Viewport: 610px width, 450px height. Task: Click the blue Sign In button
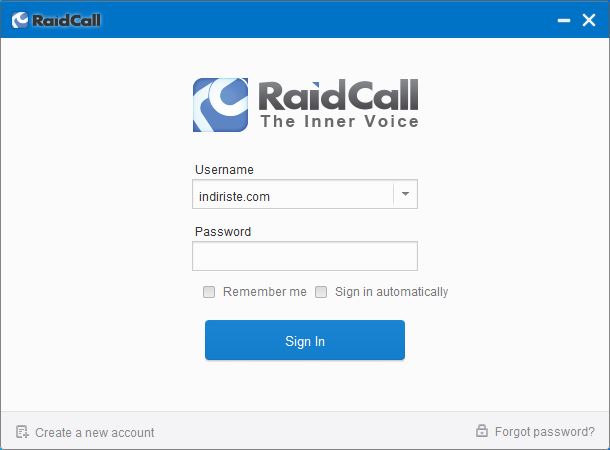[305, 340]
